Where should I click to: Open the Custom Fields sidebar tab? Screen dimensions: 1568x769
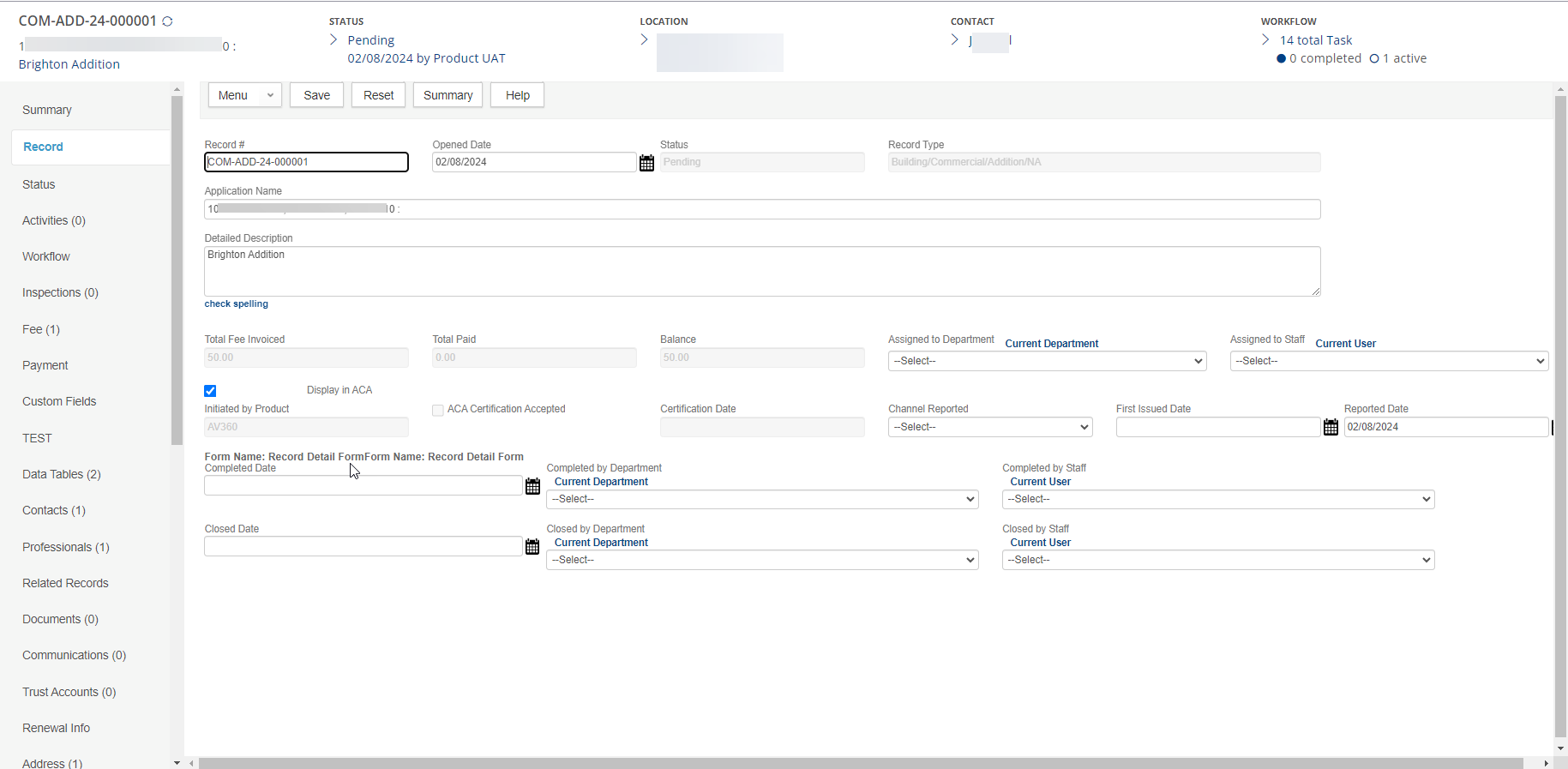pyautogui.click(x=59, y=401)
